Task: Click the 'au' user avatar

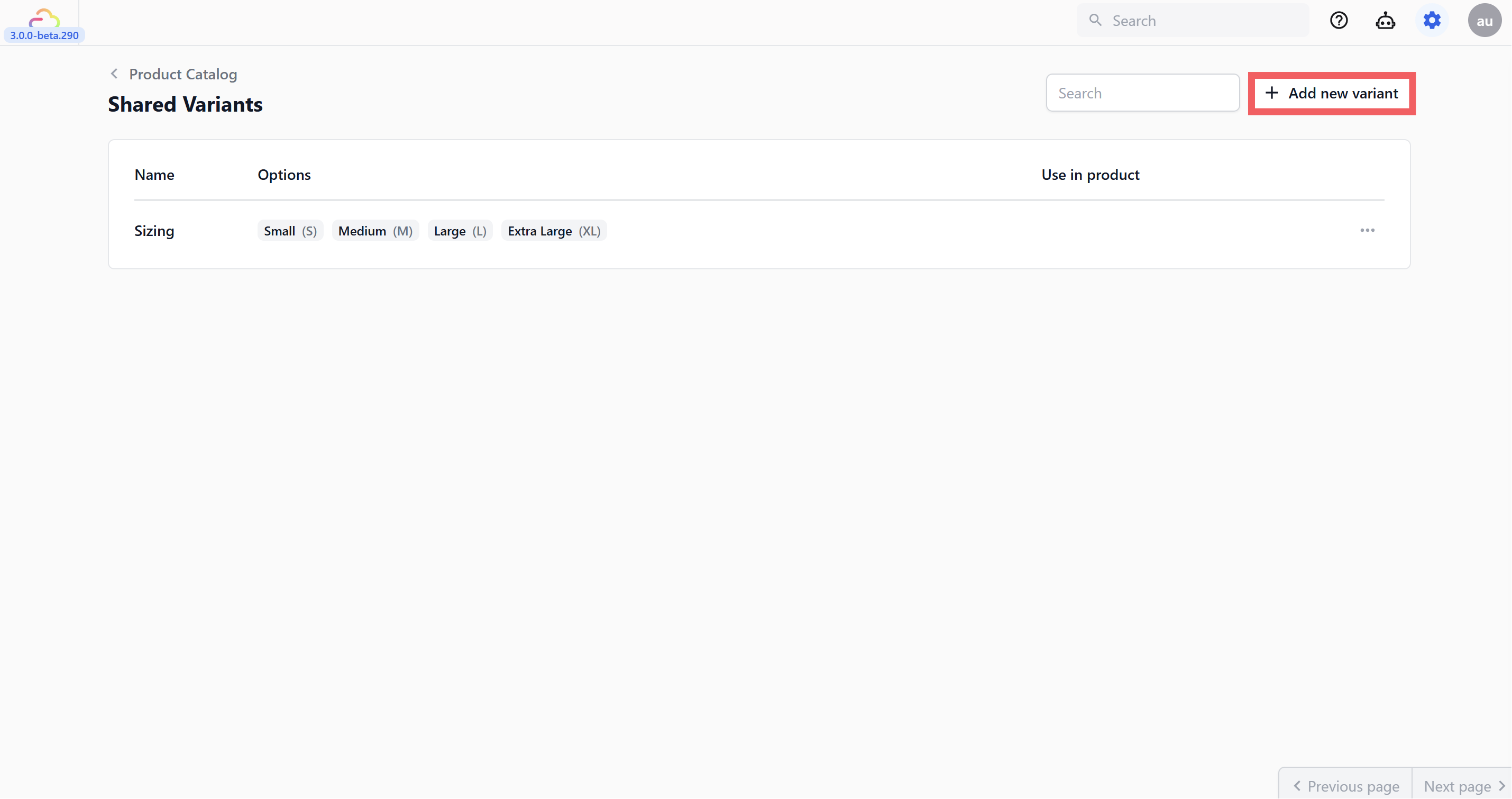Action: click(1484, 21)
